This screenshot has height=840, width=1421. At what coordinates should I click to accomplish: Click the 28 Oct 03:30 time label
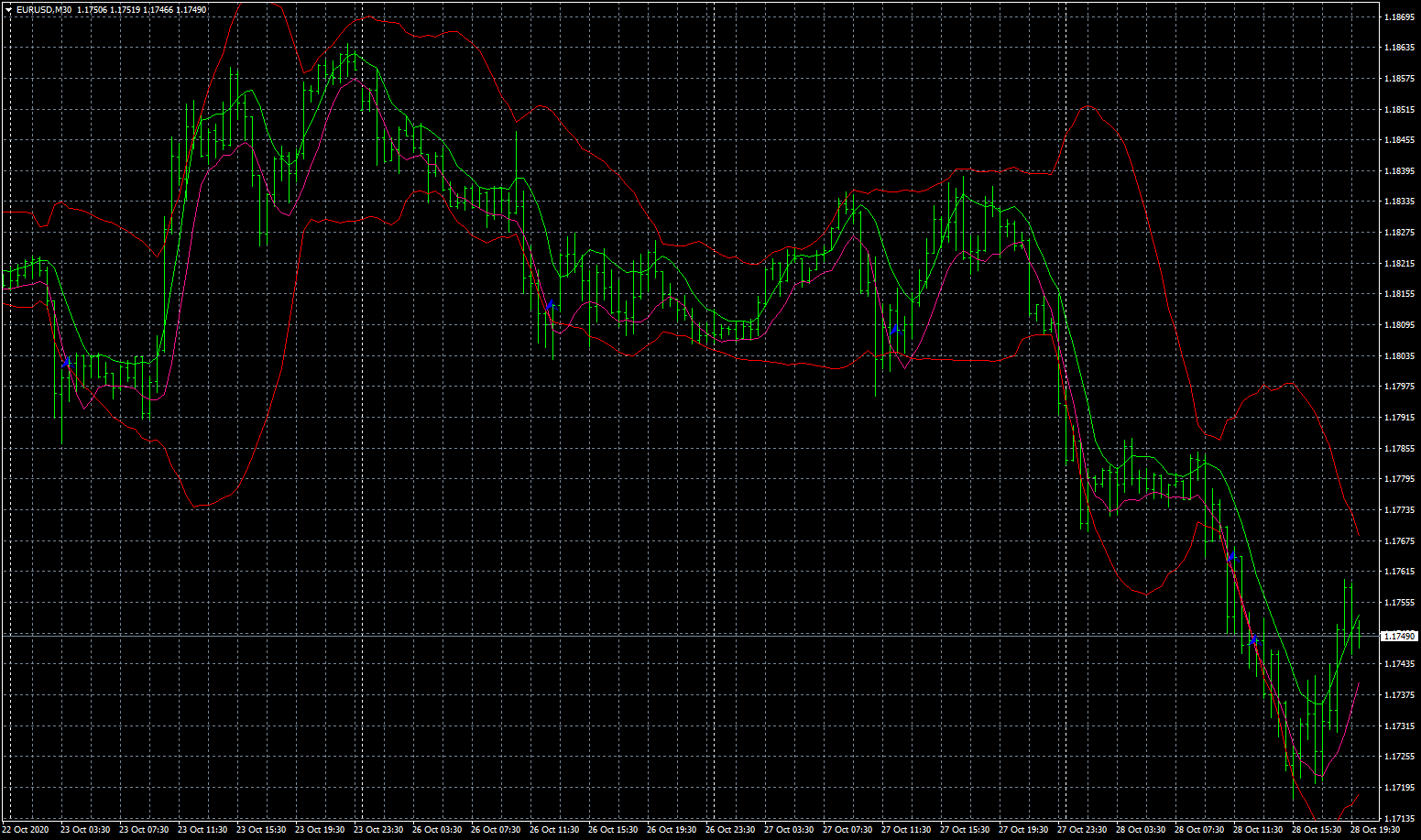pos(1141,830)
